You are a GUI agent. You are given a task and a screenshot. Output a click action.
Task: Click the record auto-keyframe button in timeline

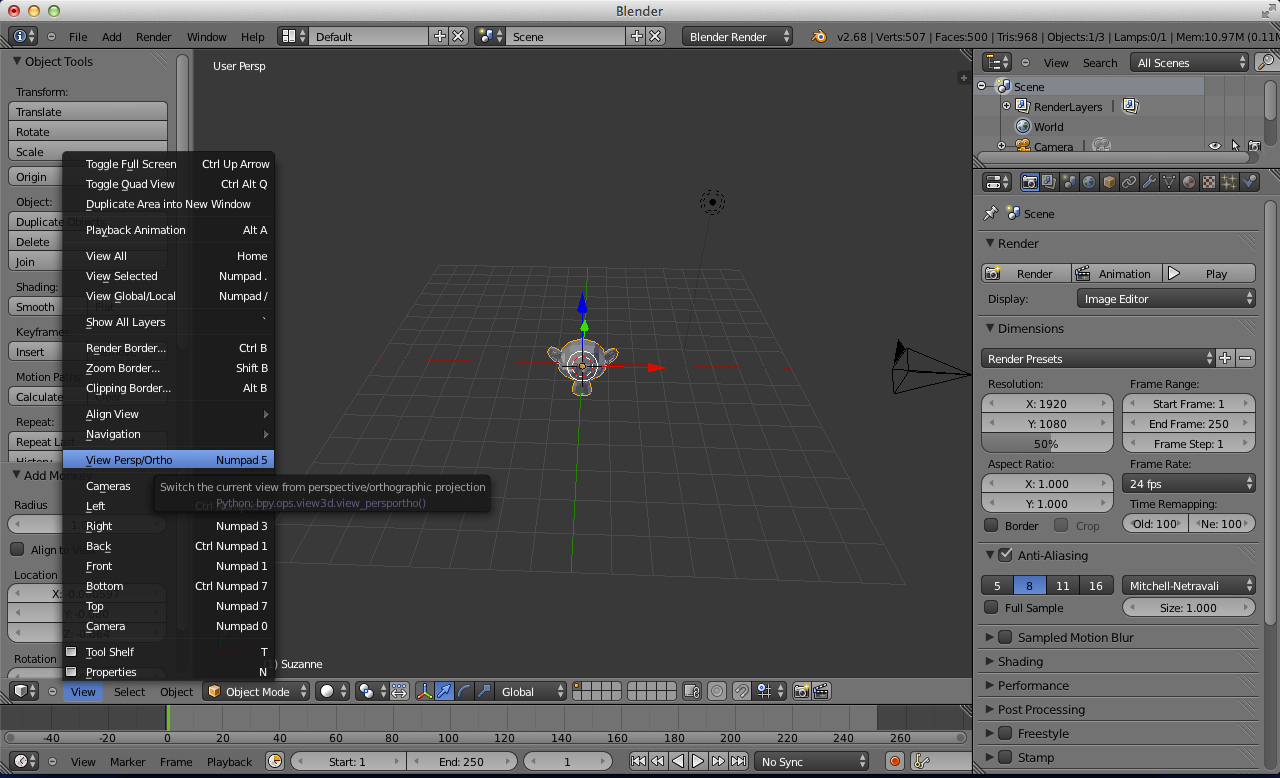(x=895, y=761)
